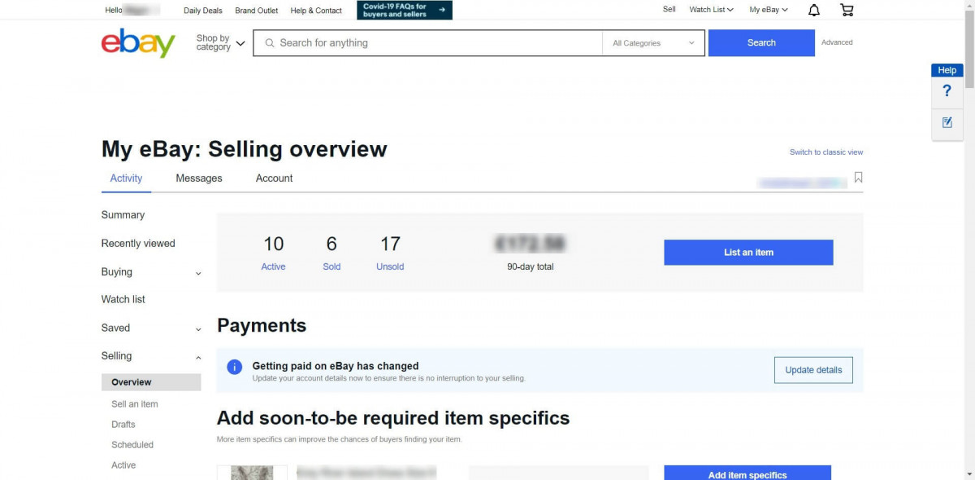Open the Covid-19 FAQs banner
This screenshot has width=977, height=481.
(404, 10)
